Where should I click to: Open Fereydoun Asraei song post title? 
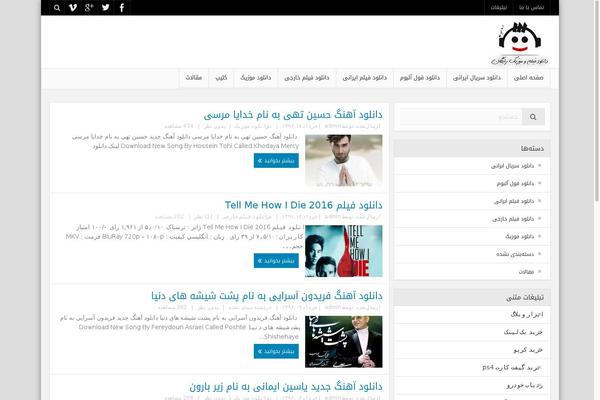tap(267, 296)
